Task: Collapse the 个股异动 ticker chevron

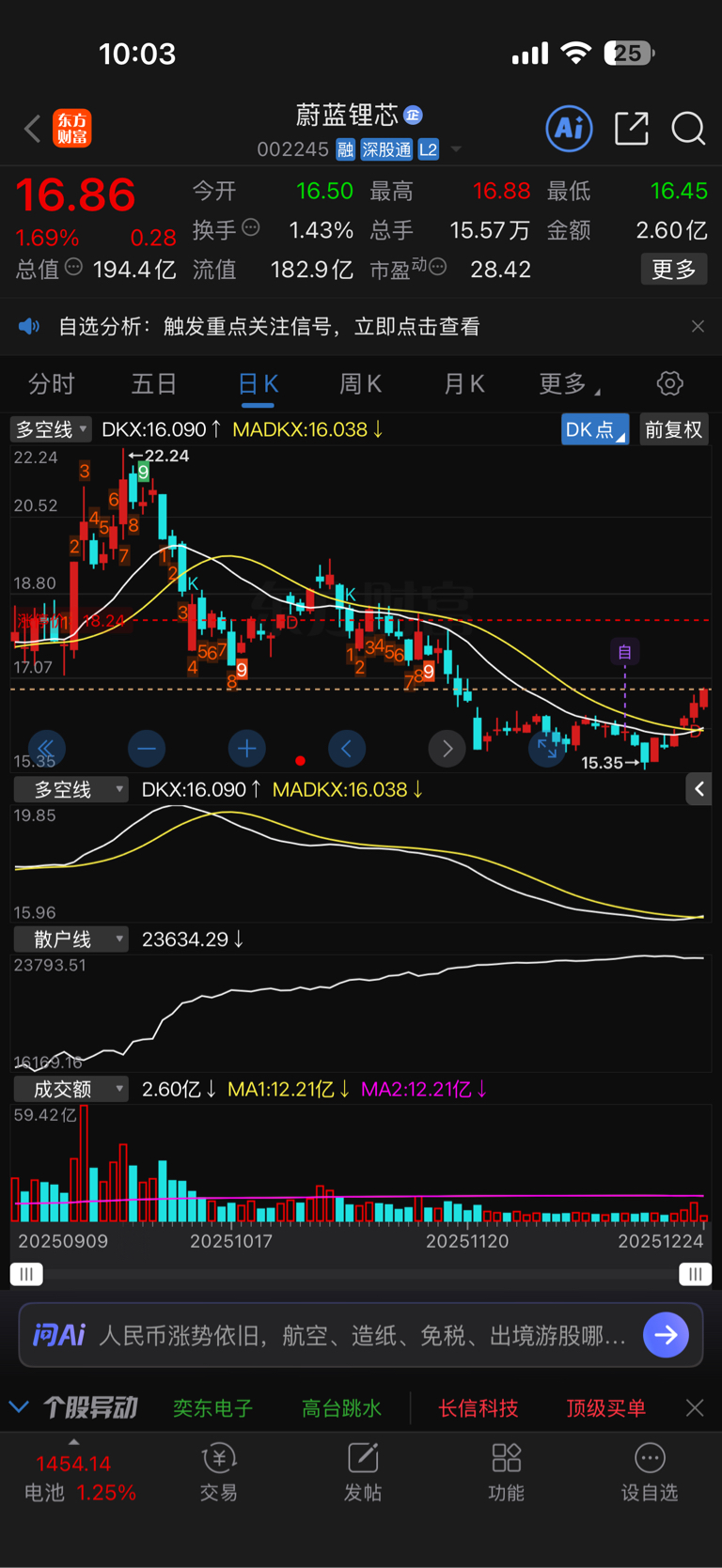Action: [18, 1407]
